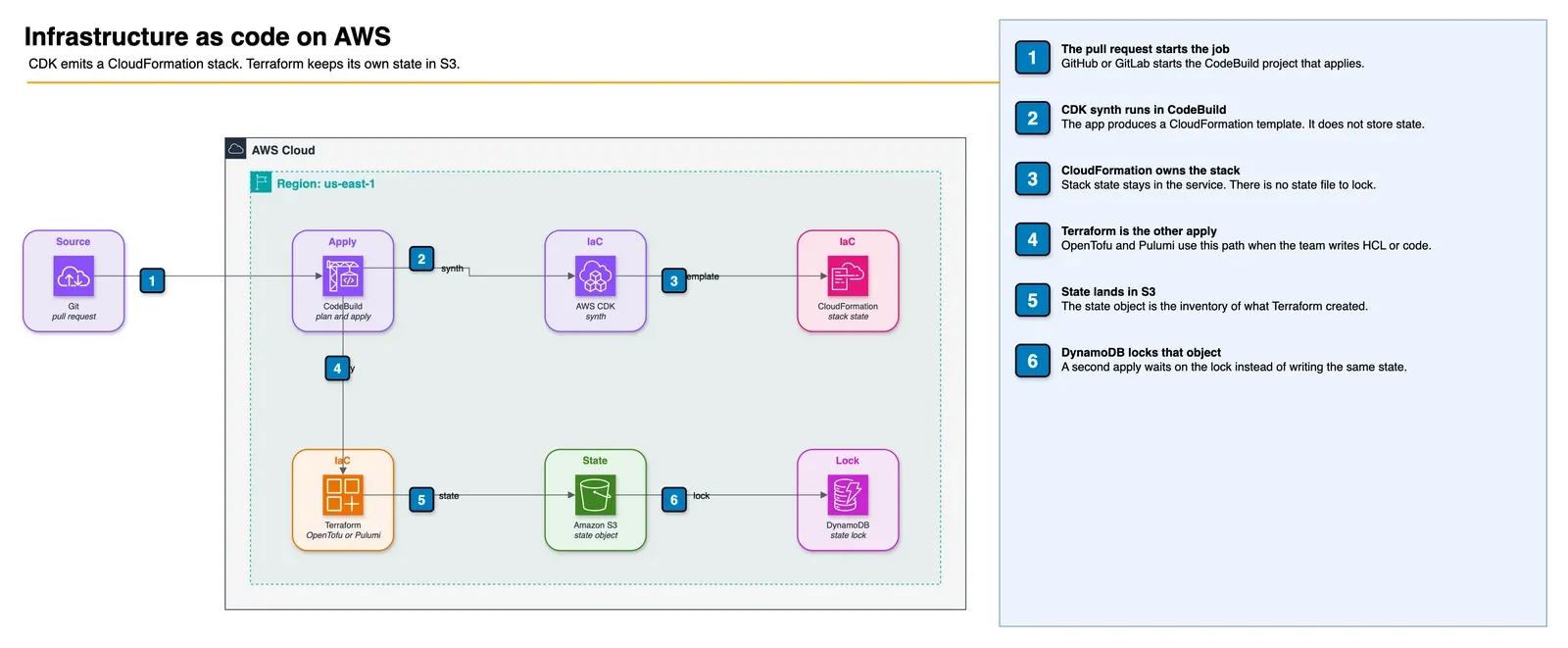
Task: Click the 'pull request' caption under Git
Action: [x=73, y=317]
